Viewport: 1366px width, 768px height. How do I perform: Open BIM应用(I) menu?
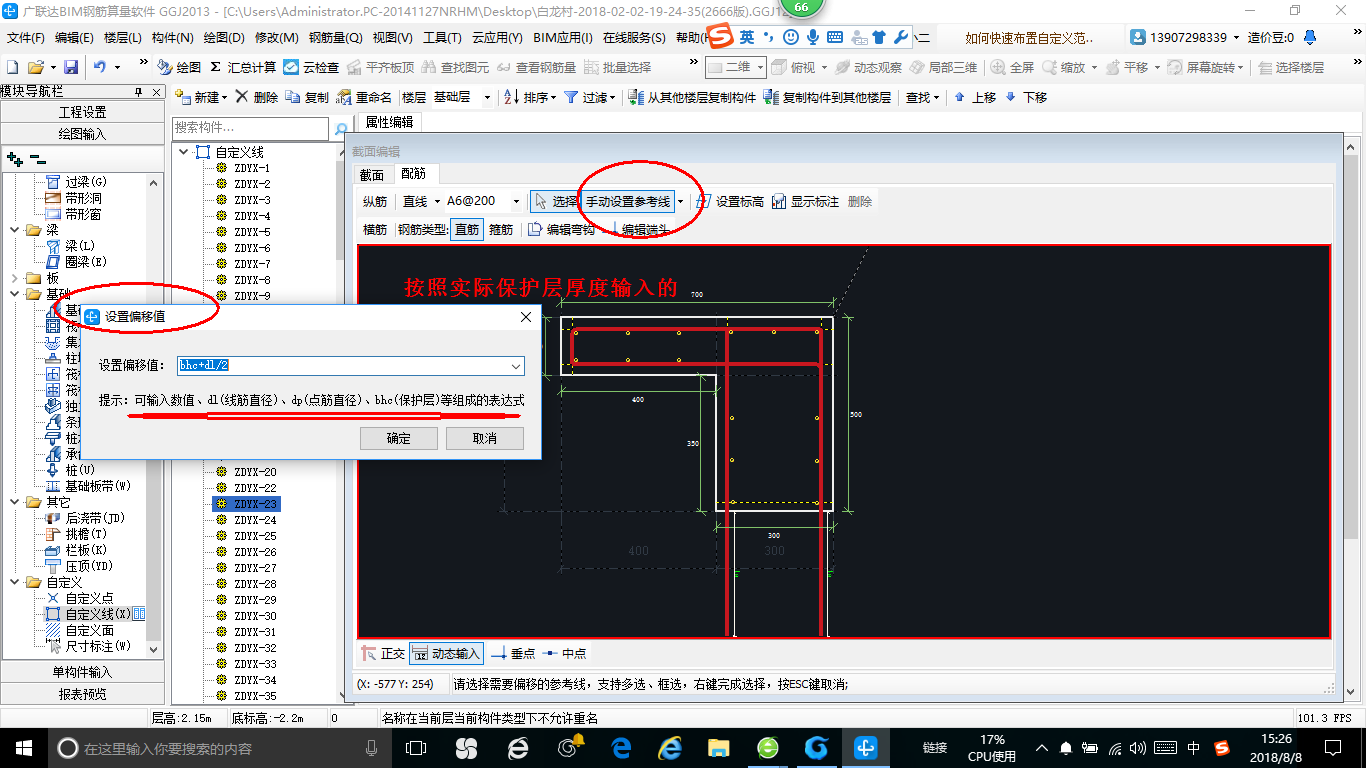click(563, 38)
